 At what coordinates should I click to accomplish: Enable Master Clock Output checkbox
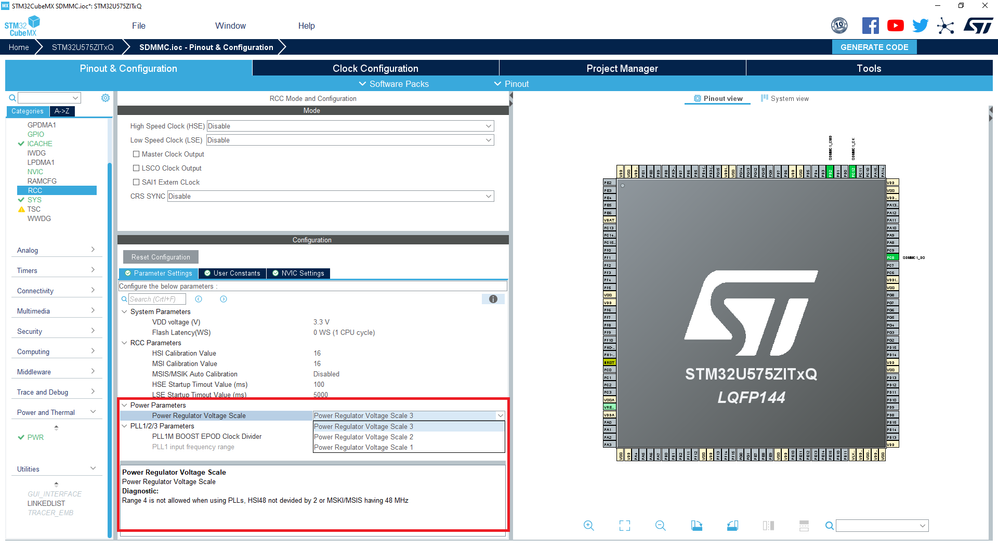pyautogui.click(x=136, y=154)
